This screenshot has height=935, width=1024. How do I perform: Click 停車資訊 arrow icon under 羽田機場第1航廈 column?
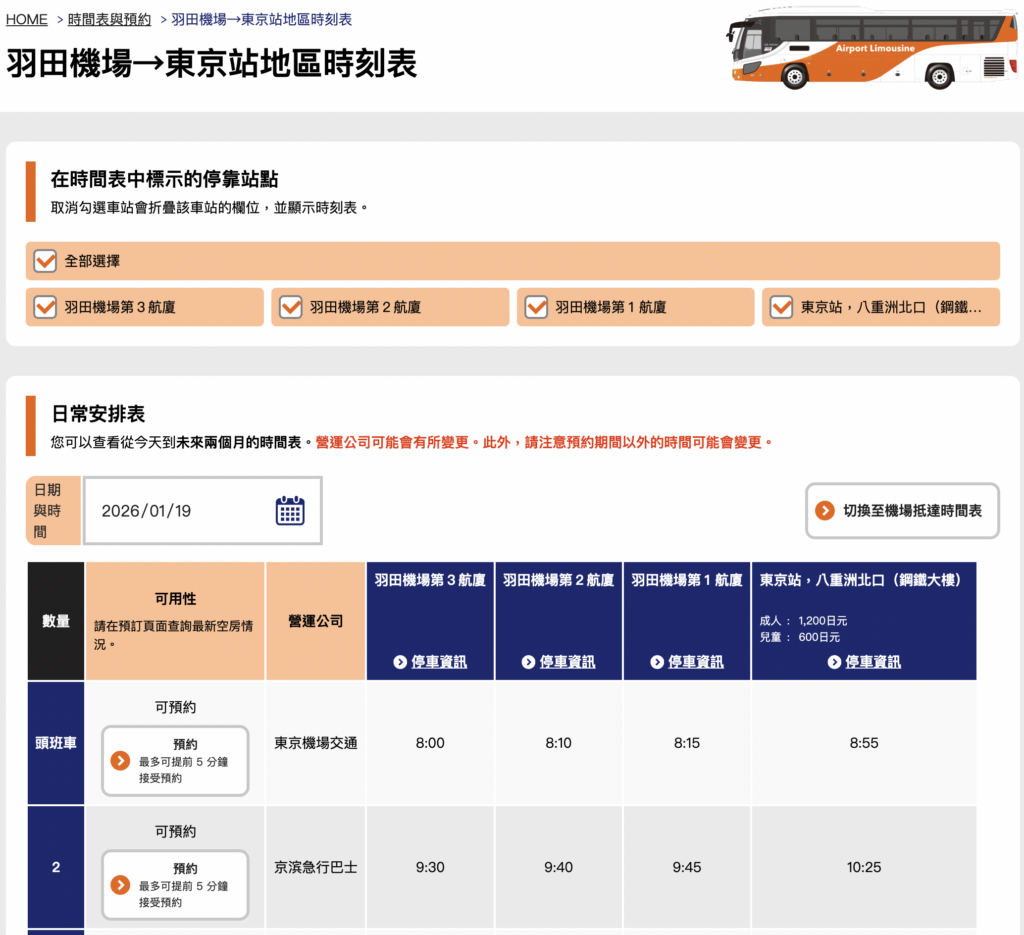coord(657,662)
